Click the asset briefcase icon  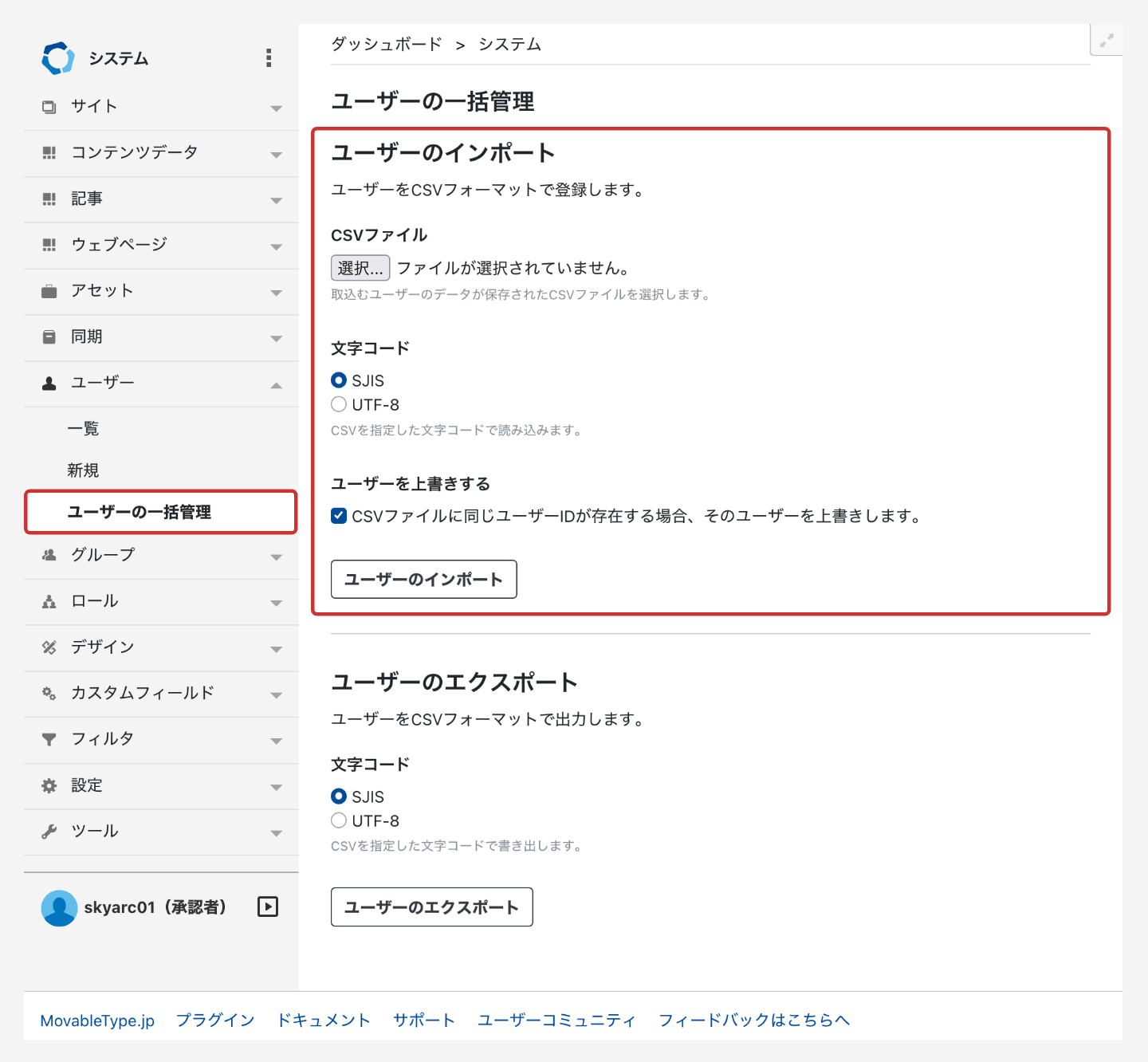49,291
